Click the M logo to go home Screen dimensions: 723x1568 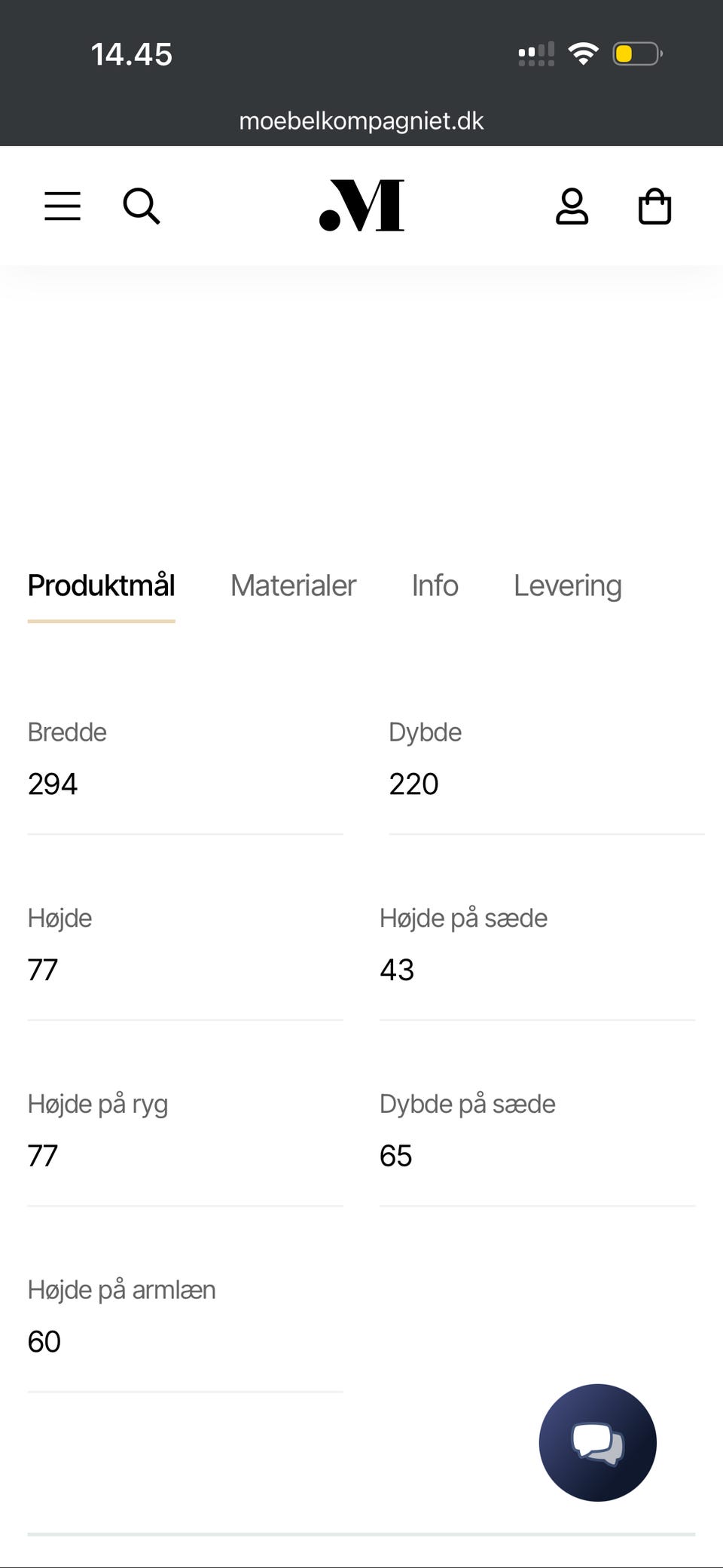[362, 205]
